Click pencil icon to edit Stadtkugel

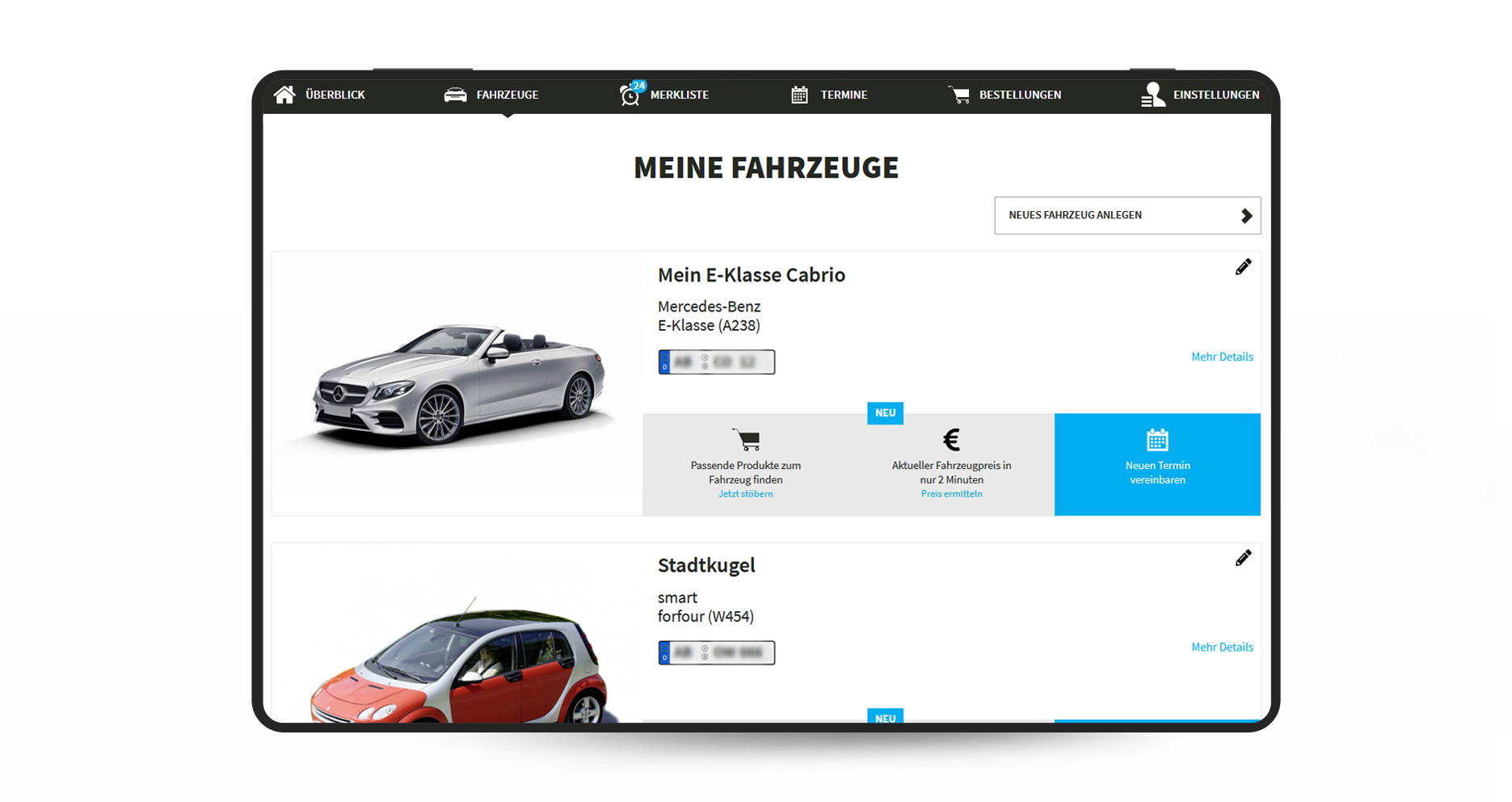click(x=1243, y=558)
